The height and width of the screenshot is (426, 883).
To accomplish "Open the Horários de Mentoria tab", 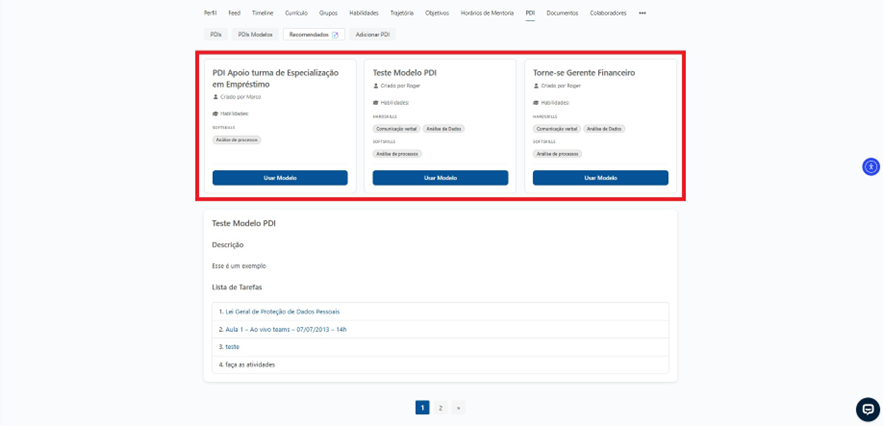I will [487, 13].
